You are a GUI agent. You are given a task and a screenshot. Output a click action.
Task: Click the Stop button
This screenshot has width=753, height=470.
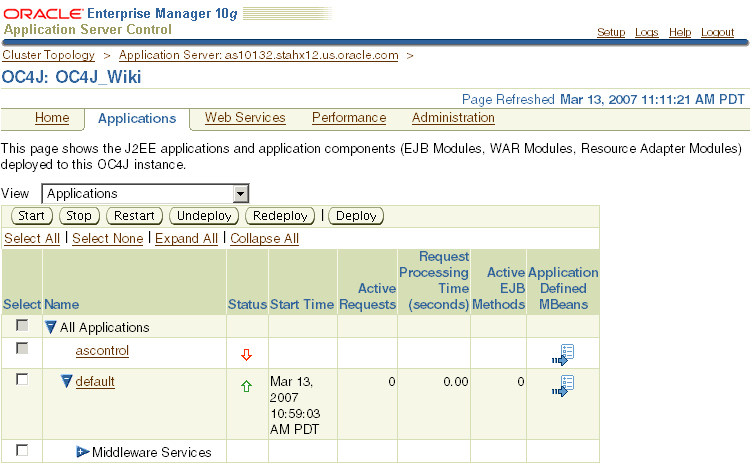tap(79, 216)
